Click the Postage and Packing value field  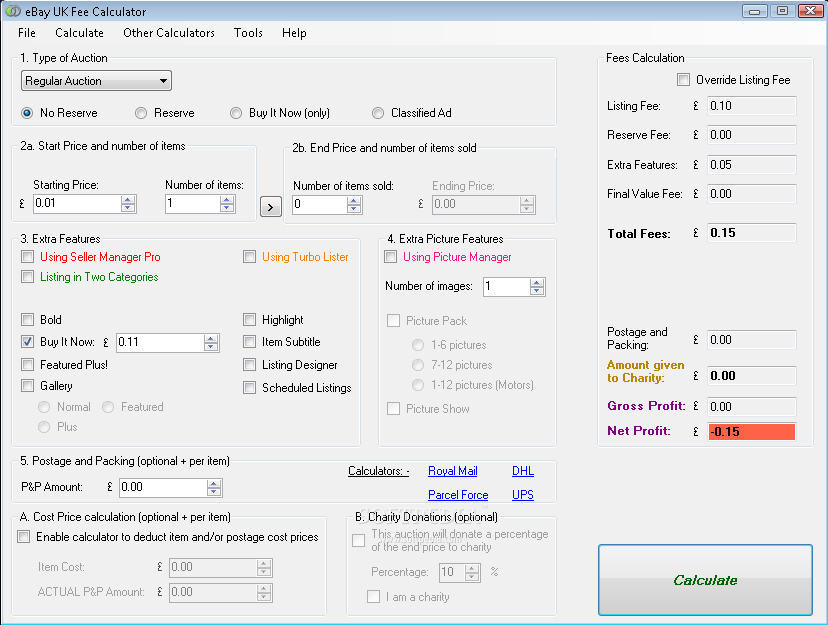[x=751, y=339]
